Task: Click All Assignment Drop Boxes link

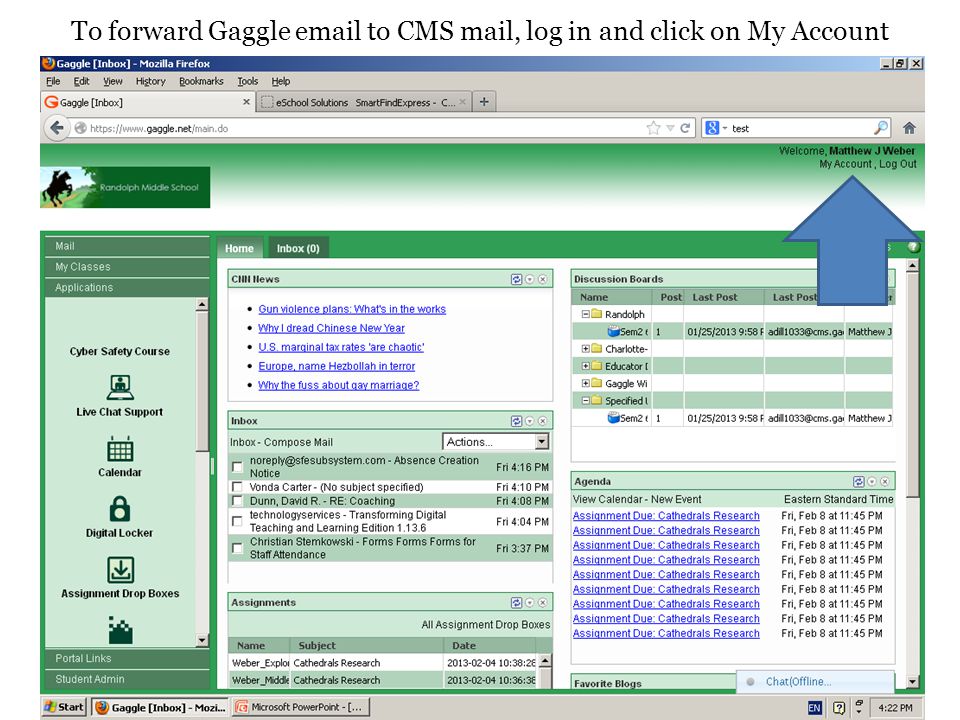Action: [x=486, y=624]
